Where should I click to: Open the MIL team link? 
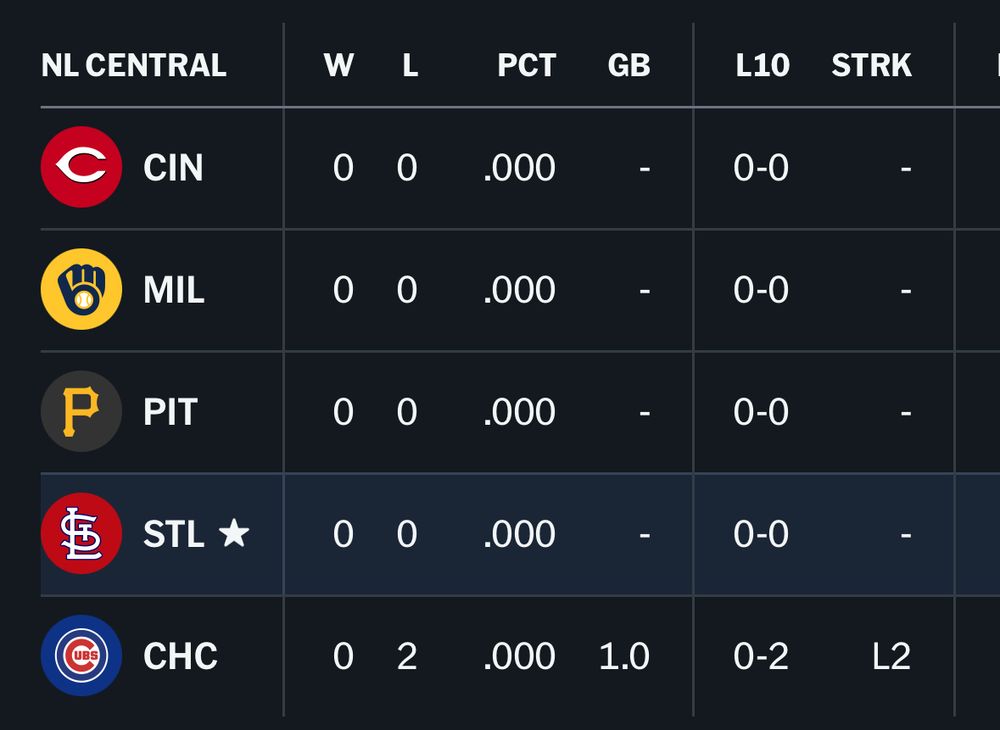(174, 290)
